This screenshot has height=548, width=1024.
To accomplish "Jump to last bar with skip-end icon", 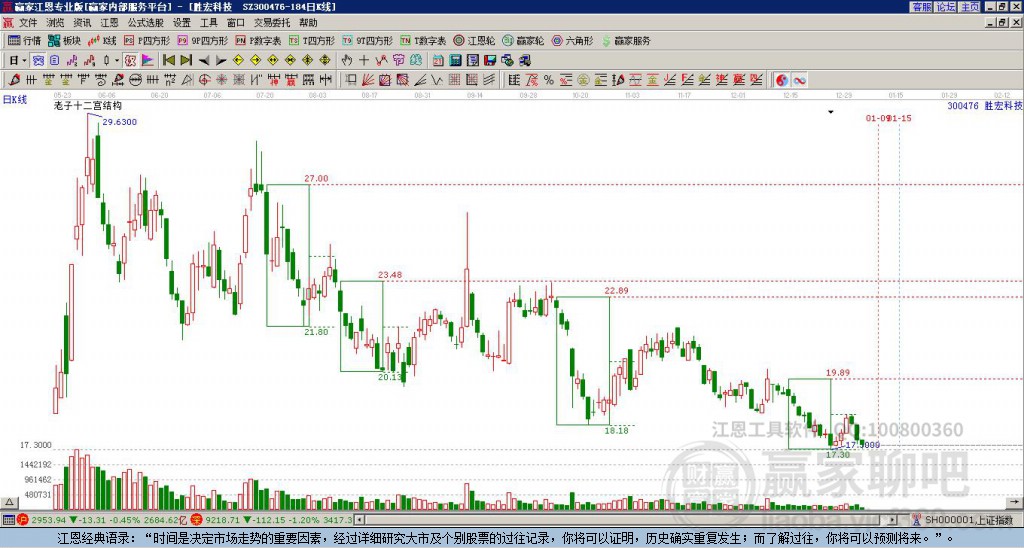I will pos(186,60).
